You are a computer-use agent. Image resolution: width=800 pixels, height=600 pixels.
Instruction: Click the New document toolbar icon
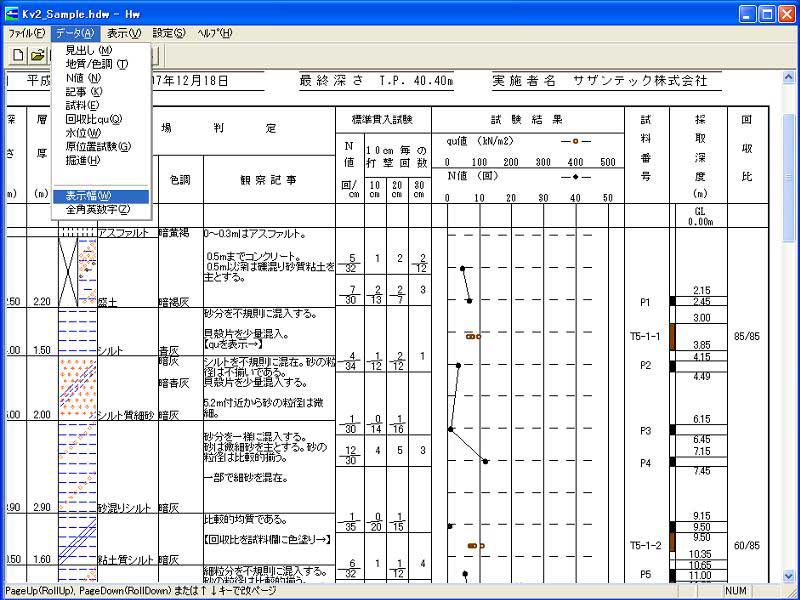(17, 54)
